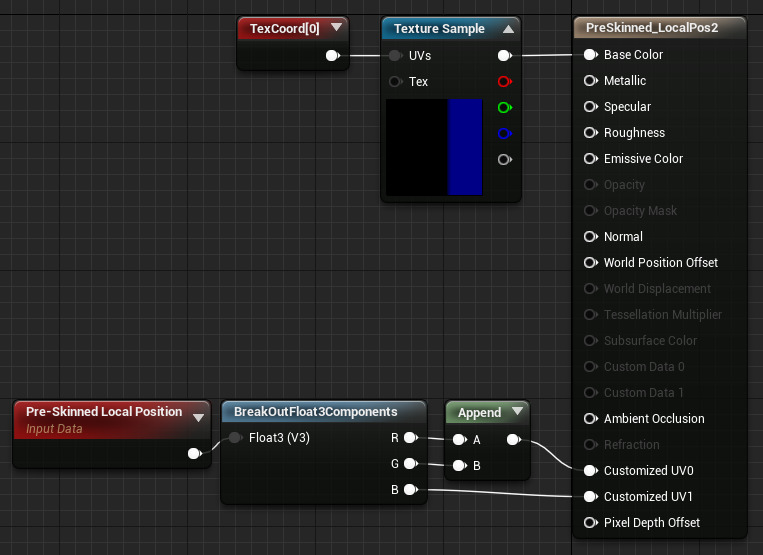Click the texture preview thumbnail
This screenshot has width=763, height=555.
pyautogui.click(x=434, y=147)
